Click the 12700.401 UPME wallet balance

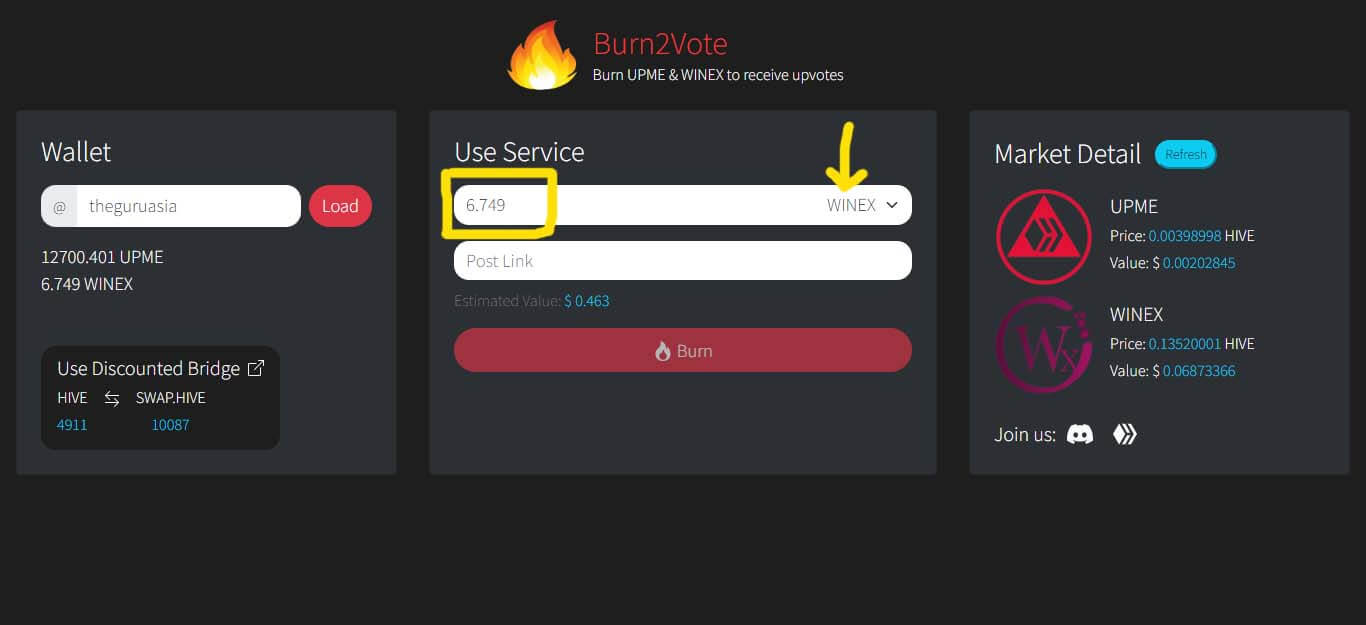pyautogui.click(x=102, y=257)
